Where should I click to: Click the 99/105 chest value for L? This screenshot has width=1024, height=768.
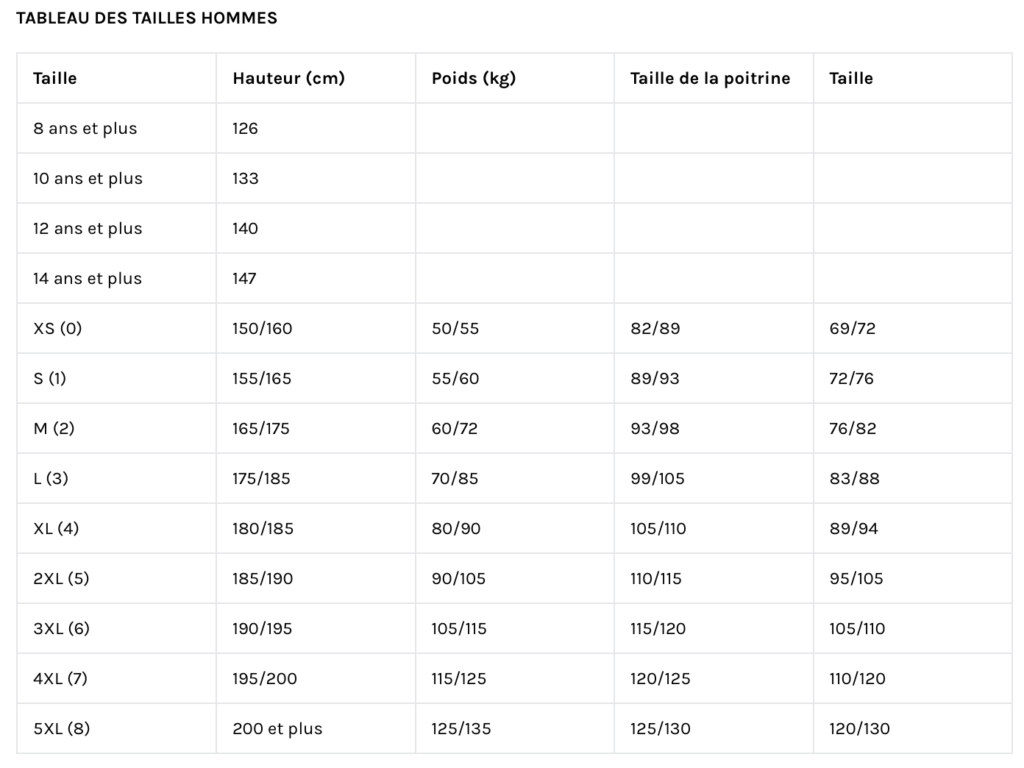coord(658,478)
